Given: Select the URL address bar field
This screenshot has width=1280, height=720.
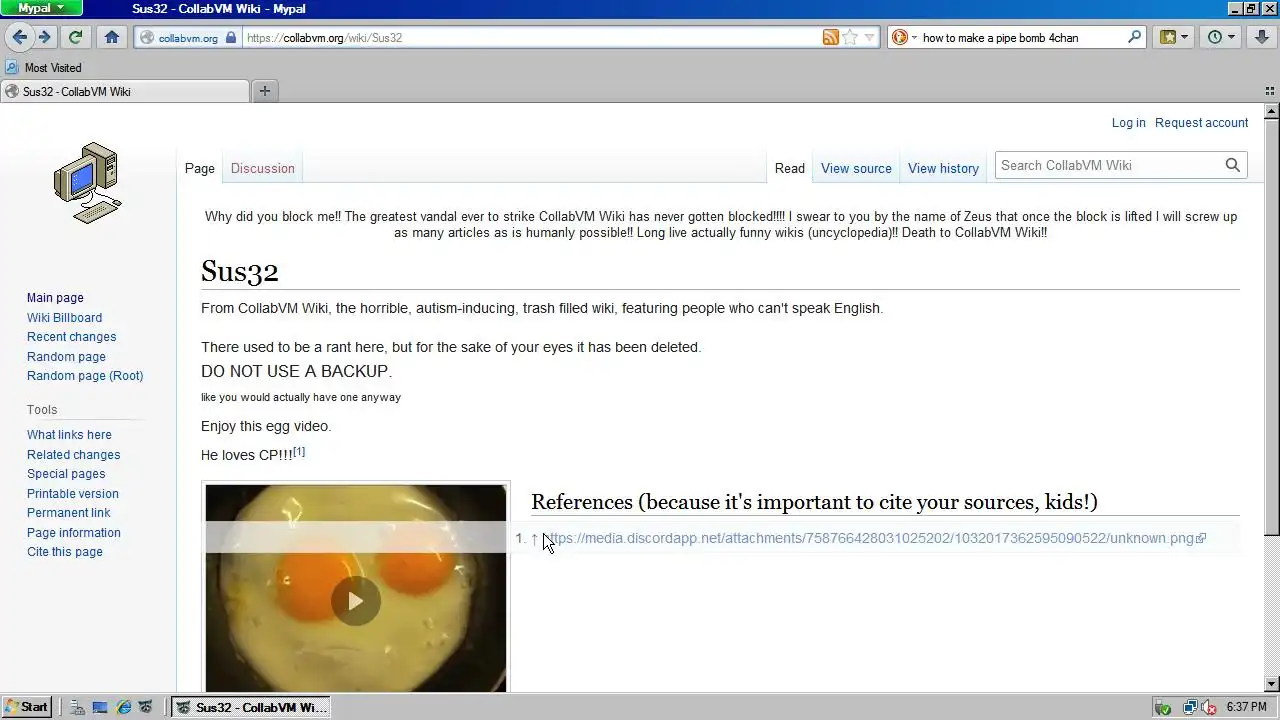Looking at the screenshot, I should [x=530, y=38].
